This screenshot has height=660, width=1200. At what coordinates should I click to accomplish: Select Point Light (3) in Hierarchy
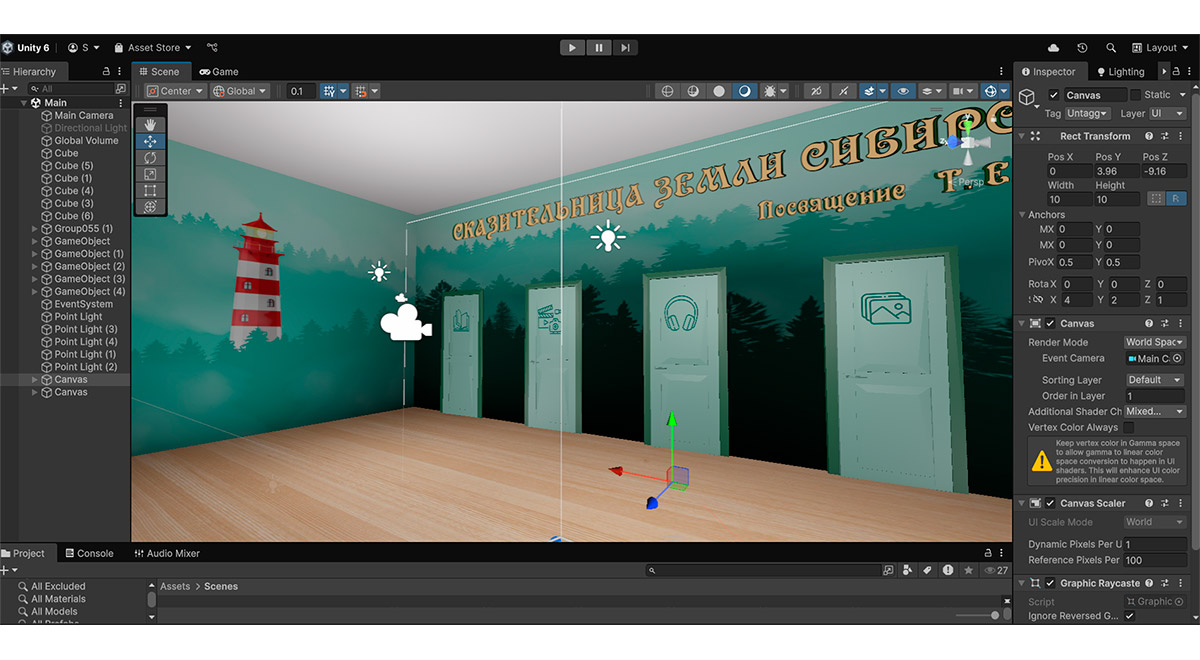point(85,329)
